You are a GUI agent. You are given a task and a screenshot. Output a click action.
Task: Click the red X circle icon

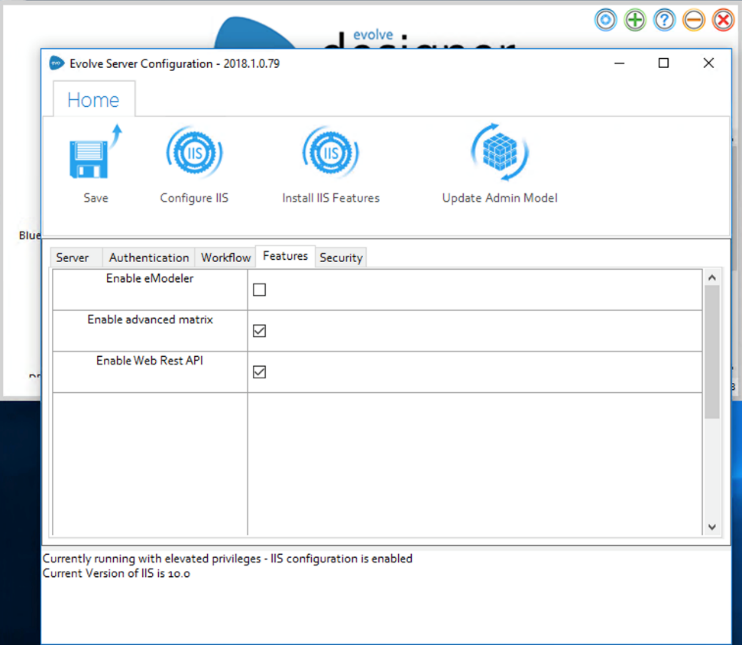click(x=723, y=20)
